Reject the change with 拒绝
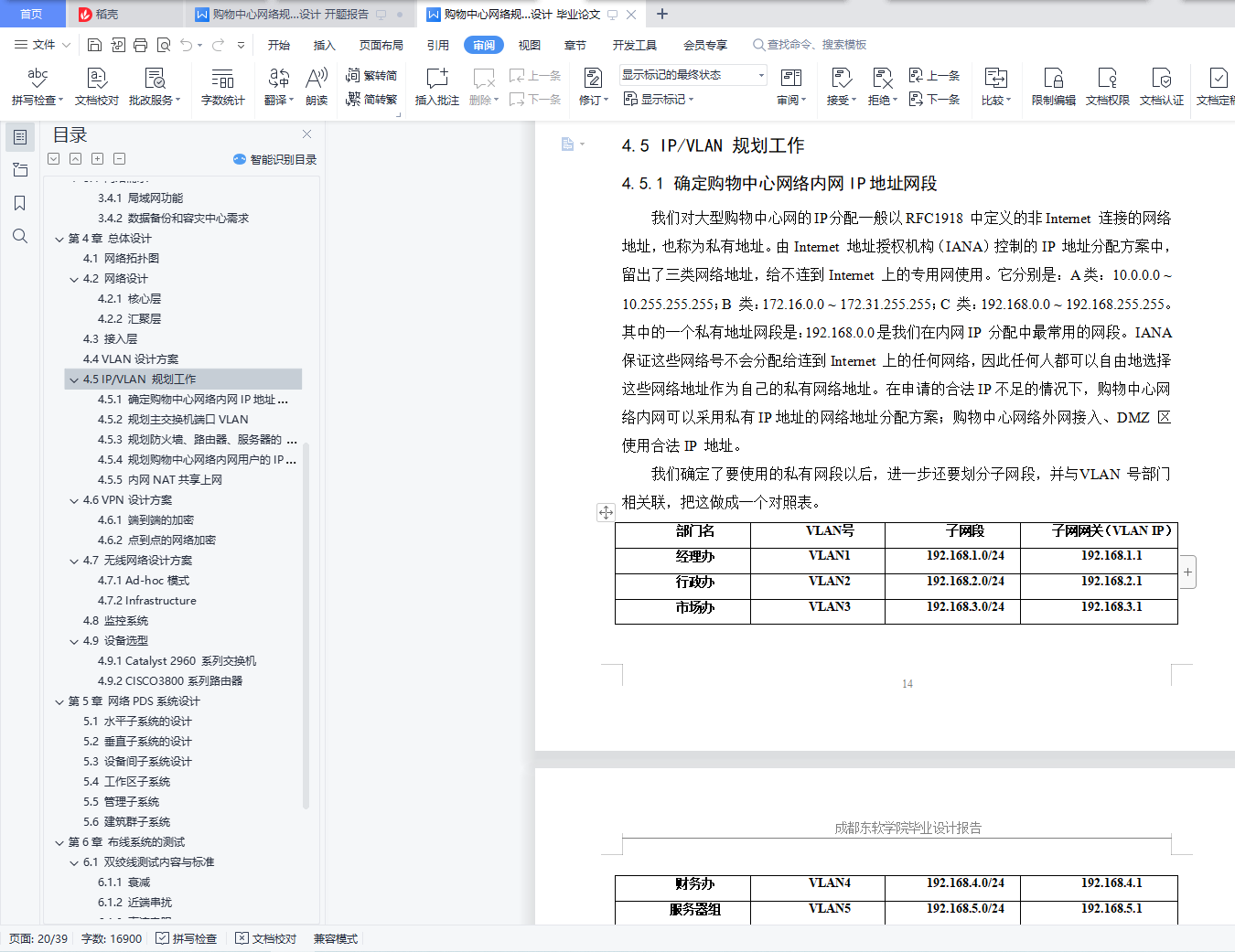This screenshot has width=1235, height=952. [882, 87]
